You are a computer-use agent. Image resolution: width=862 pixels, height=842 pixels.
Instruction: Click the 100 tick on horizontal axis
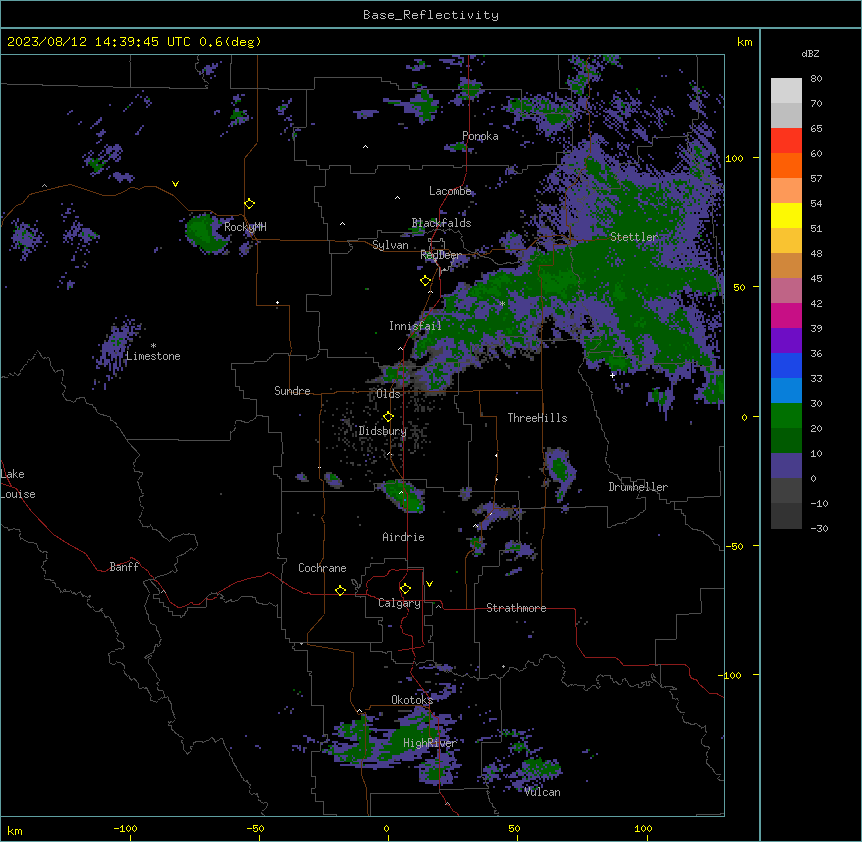pos(643,828)
